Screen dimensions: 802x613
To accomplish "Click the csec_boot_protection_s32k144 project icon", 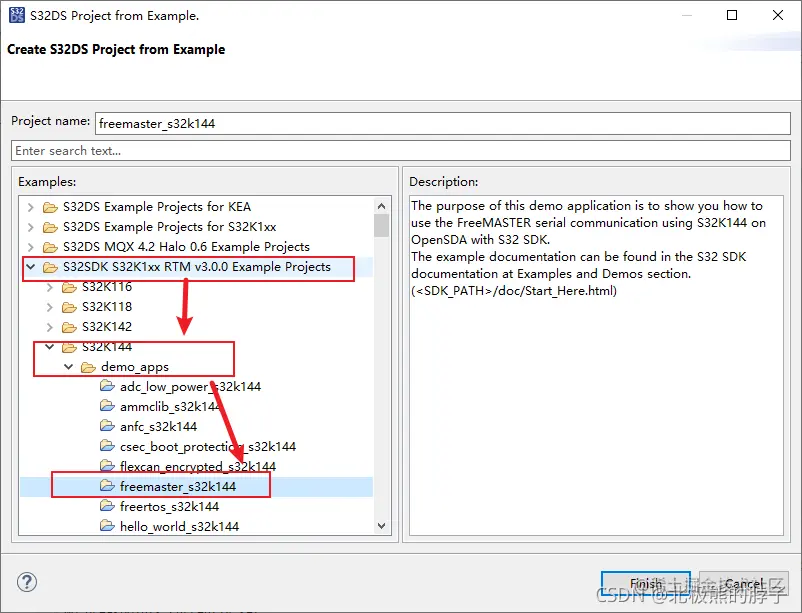I will pos(107,446).
